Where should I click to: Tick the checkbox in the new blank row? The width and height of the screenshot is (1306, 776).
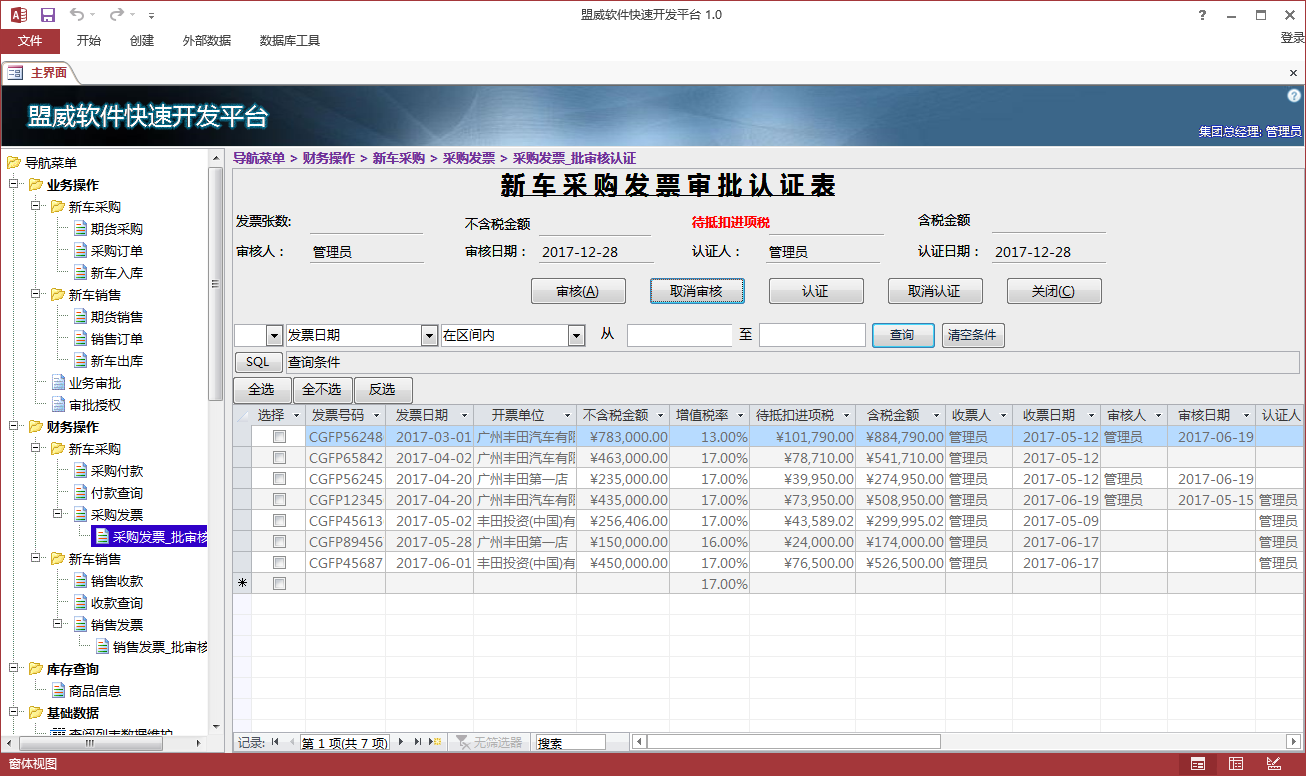coord(279,584)
